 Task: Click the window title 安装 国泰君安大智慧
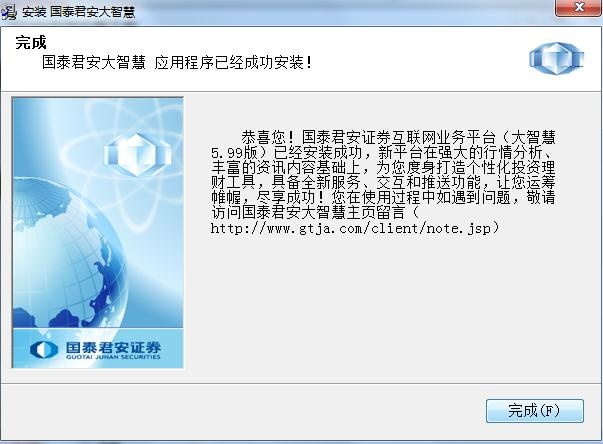[x=78, y=12]
